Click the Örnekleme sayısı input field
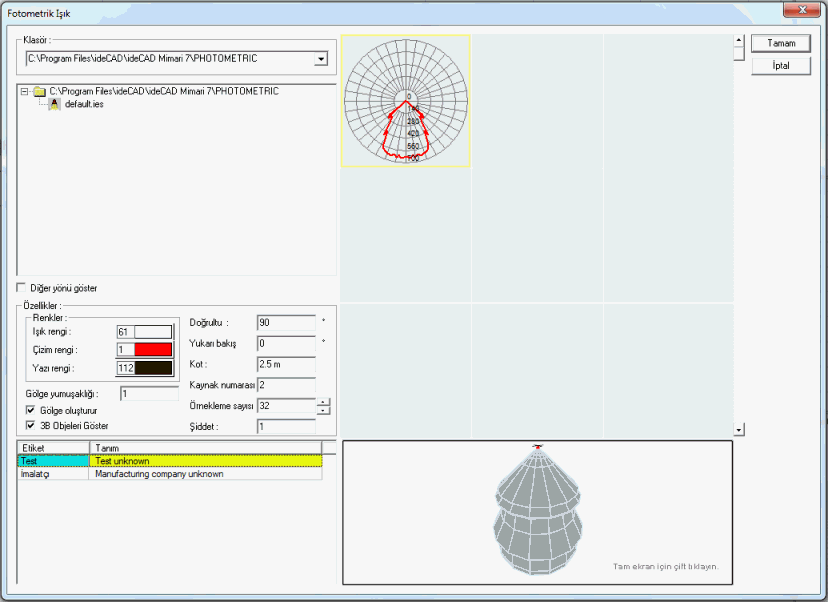Viewport: 828px width, 602px height. (x=286, y=406)
